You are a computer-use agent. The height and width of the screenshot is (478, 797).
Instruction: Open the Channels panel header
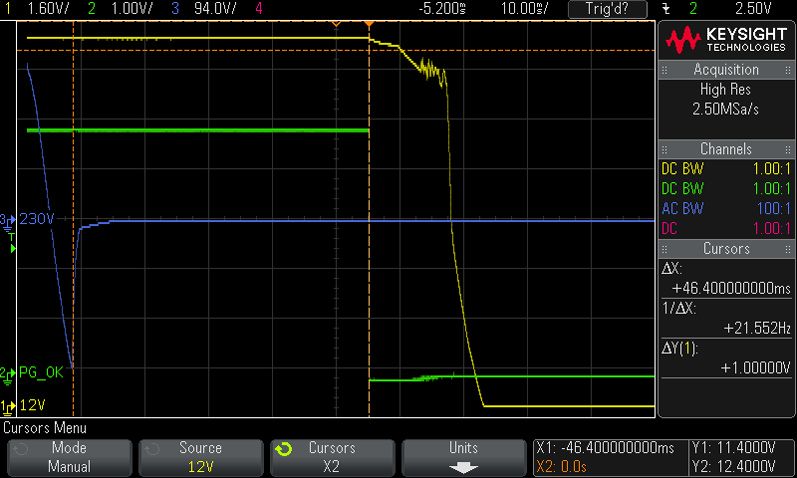pyautogui.click(x=726, y=149)
